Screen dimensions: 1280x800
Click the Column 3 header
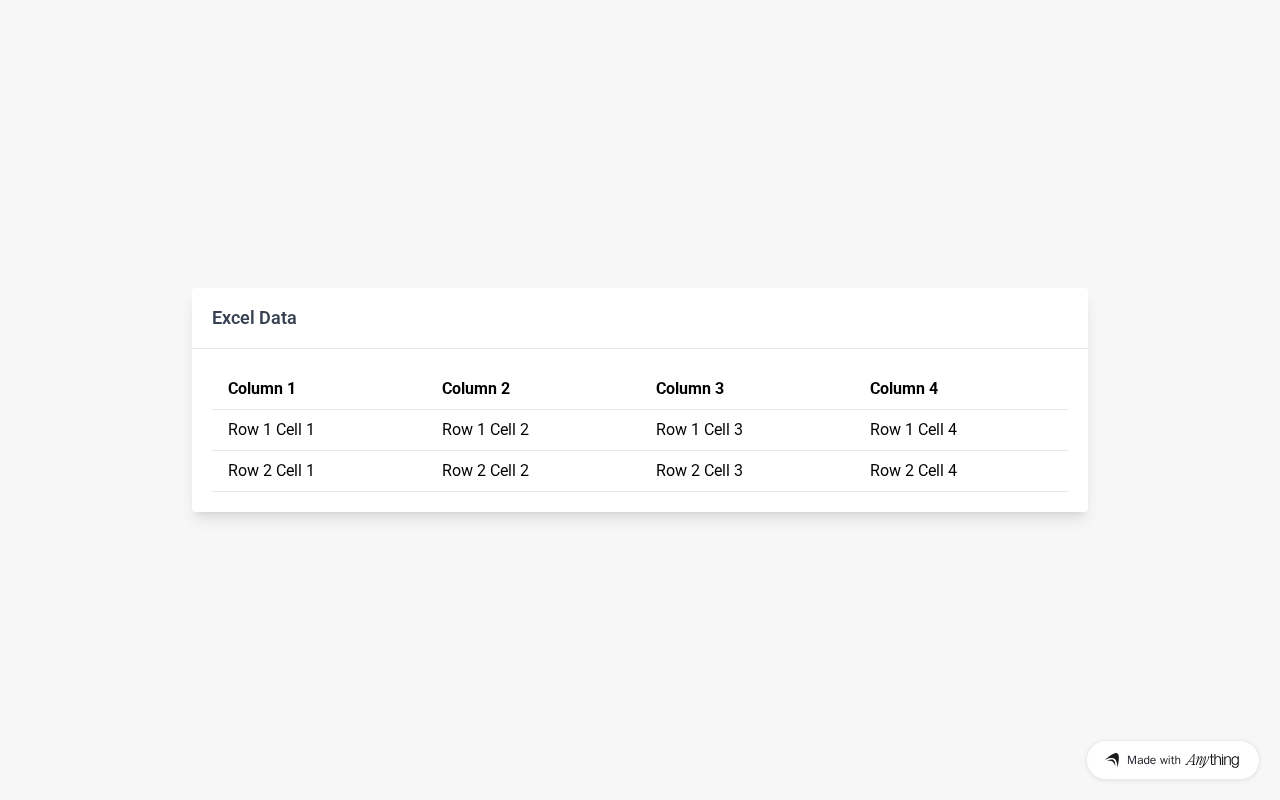pos(690,389)
